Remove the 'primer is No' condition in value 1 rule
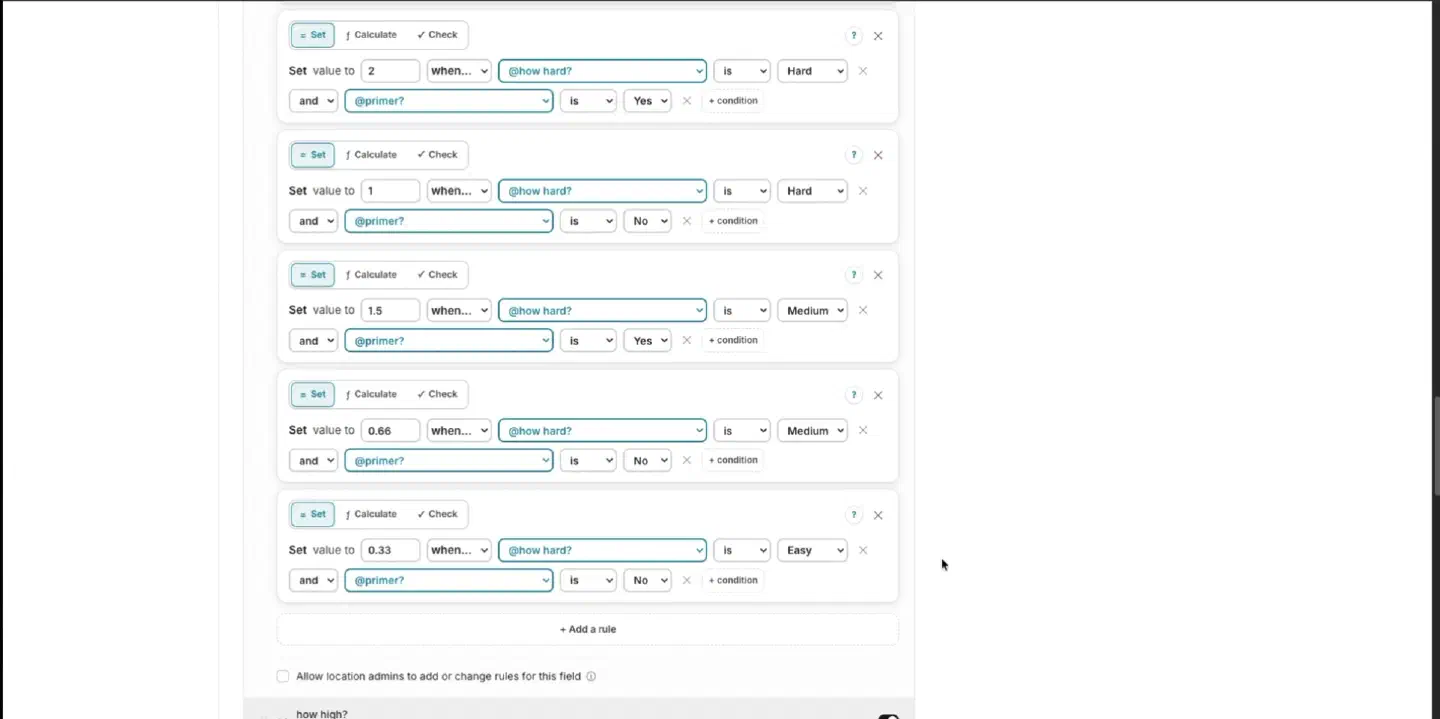This screenshot has height=719, width=1440. [x=687, y=221]
